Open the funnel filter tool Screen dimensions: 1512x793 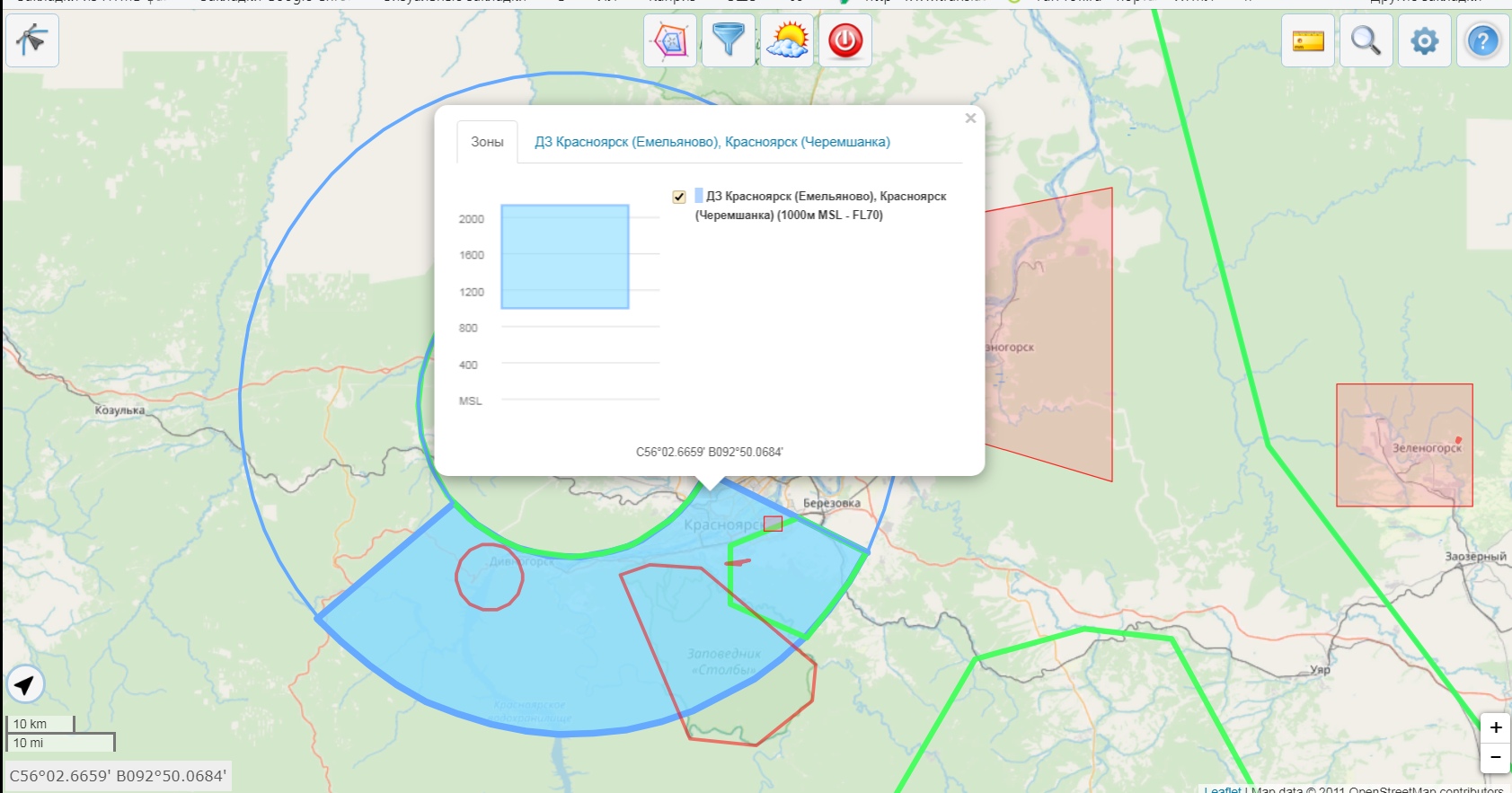click(728, 40)
